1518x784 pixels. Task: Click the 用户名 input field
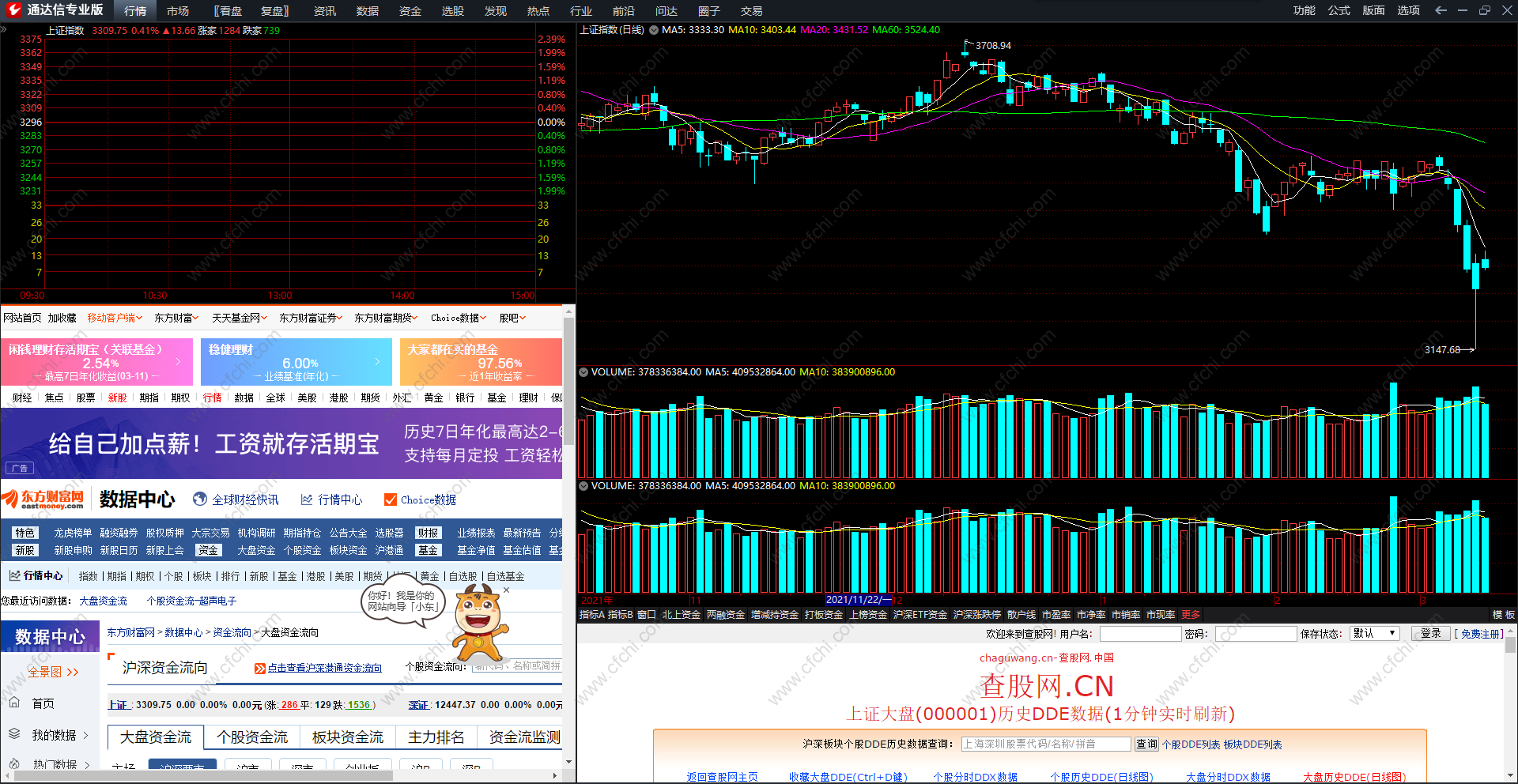[1140, 633]
